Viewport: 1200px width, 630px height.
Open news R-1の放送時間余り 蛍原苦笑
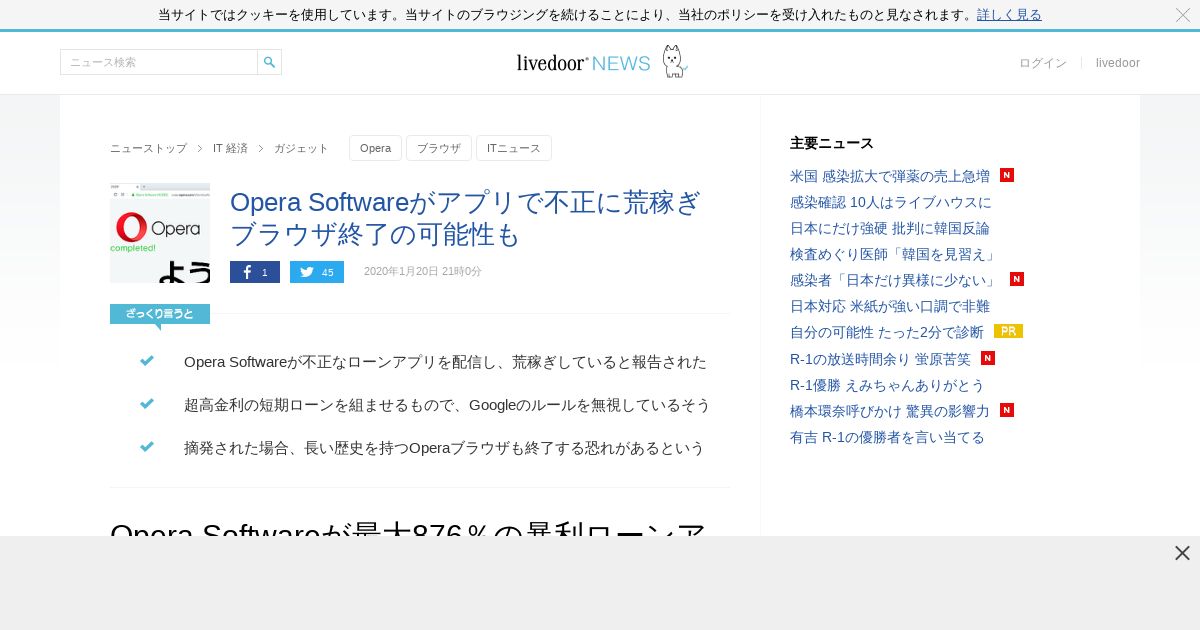880,358
